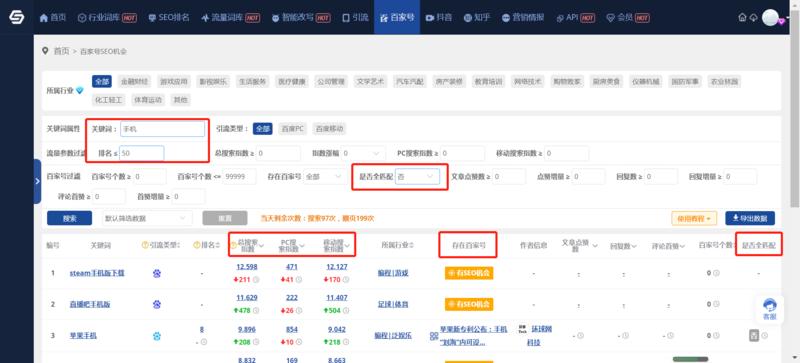
Task: Open the 抖音 nav item
Action: [x=439, y=17]
